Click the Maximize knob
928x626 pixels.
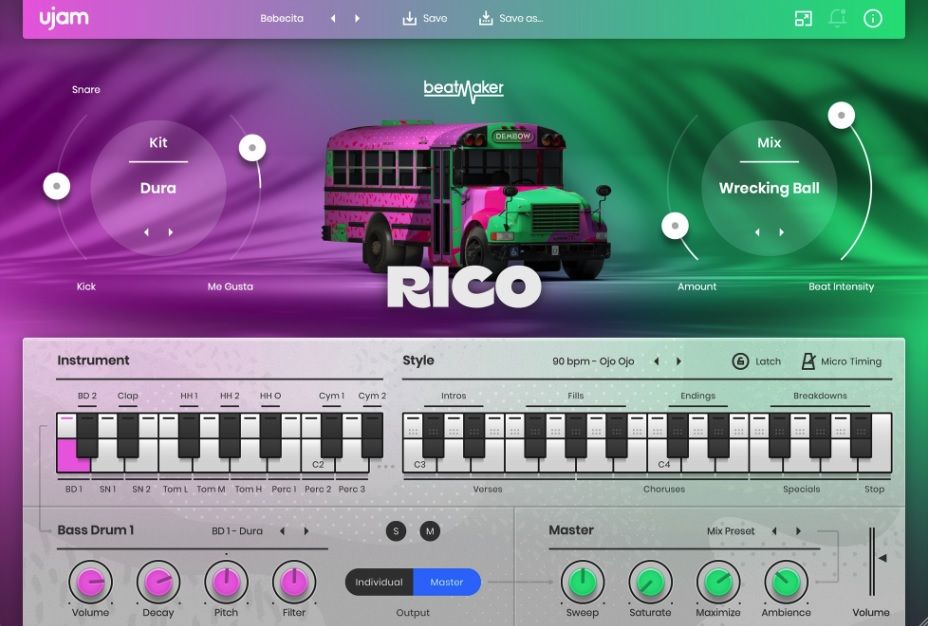point(718,582)
